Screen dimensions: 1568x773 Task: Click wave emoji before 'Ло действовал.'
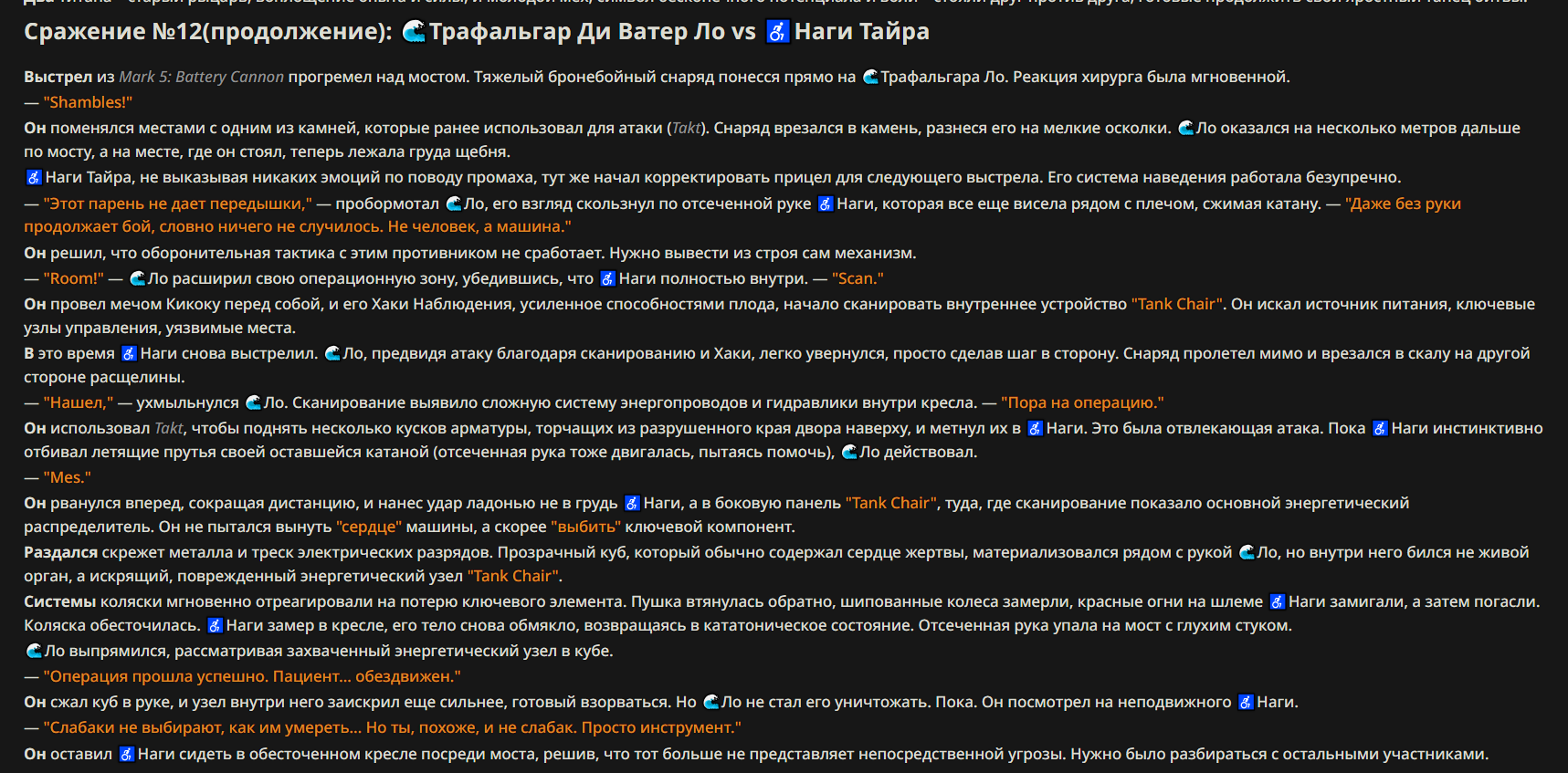[x=849, y=452]
